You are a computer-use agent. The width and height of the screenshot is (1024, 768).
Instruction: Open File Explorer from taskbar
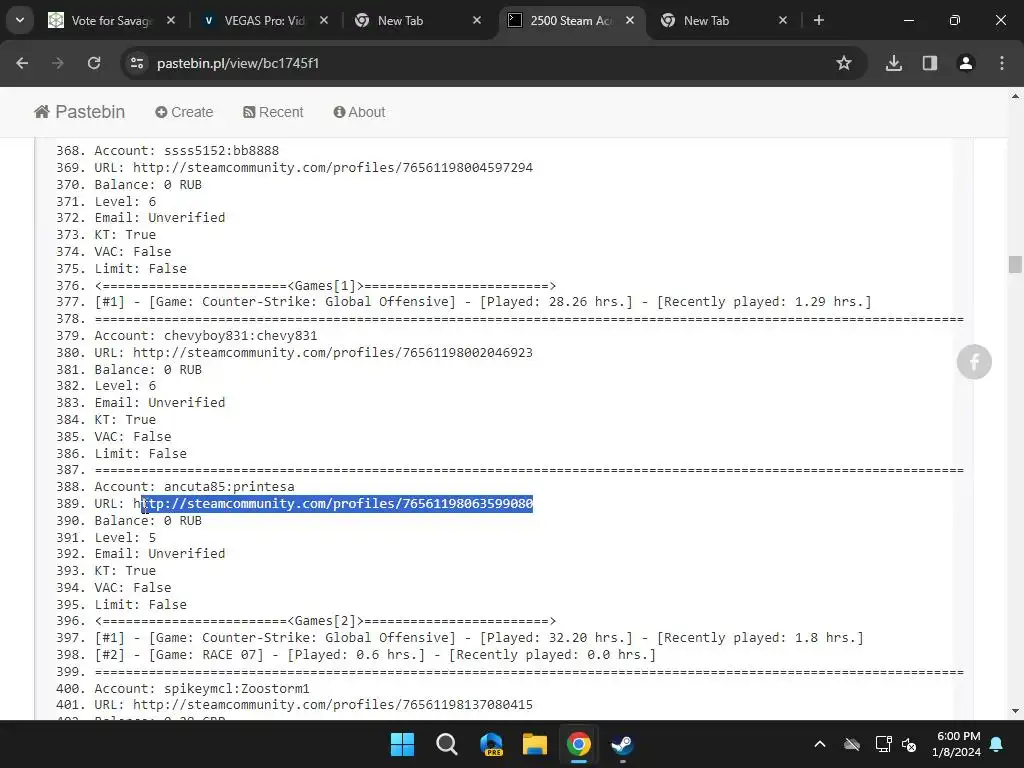[x=535, y=744]
